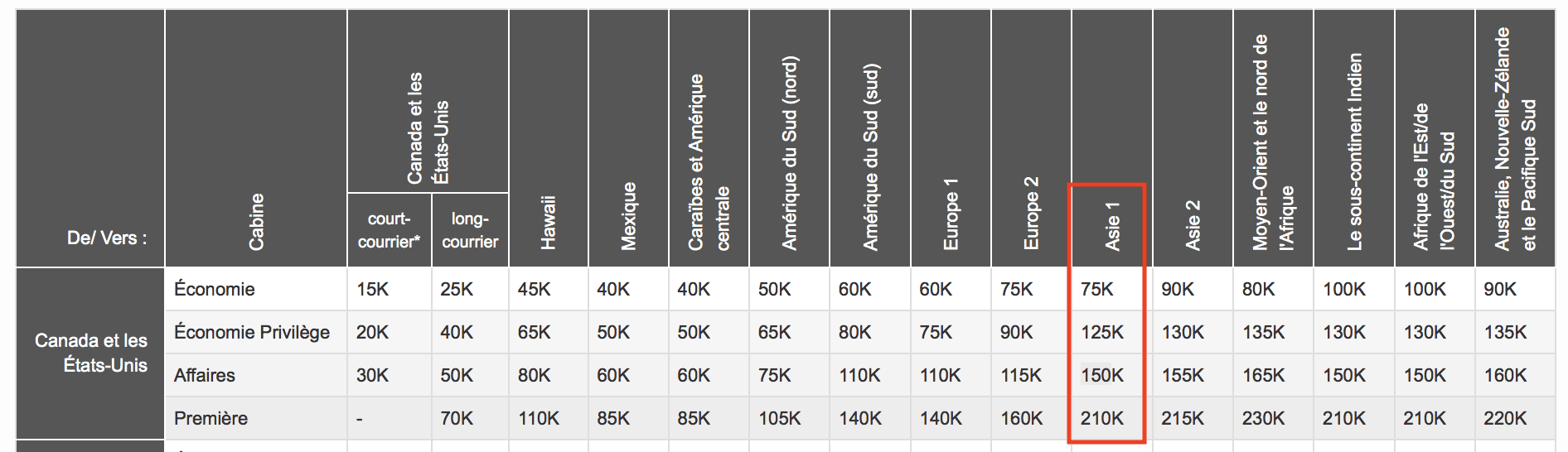The image size is (1568, 452).
Task: Select the 105K Première Amérique du Sud cell
Action: (780, 418)
